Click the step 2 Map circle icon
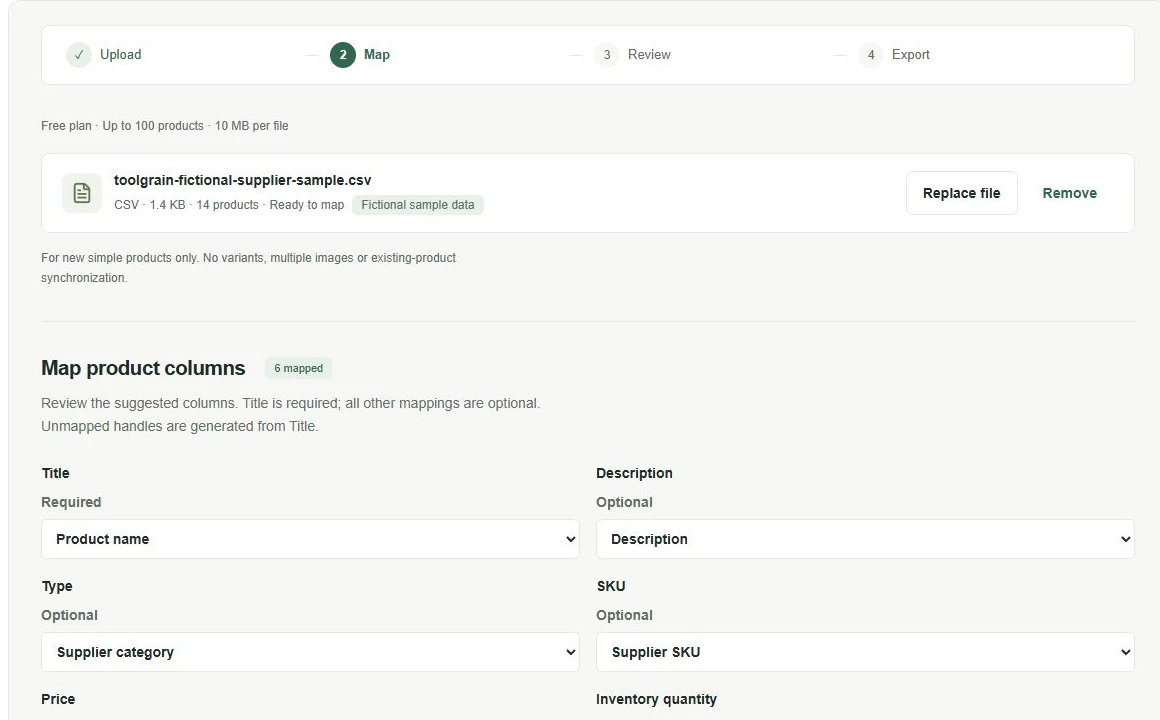The height and width of the screenshot is (720, 1160). [x=343, y=55]
